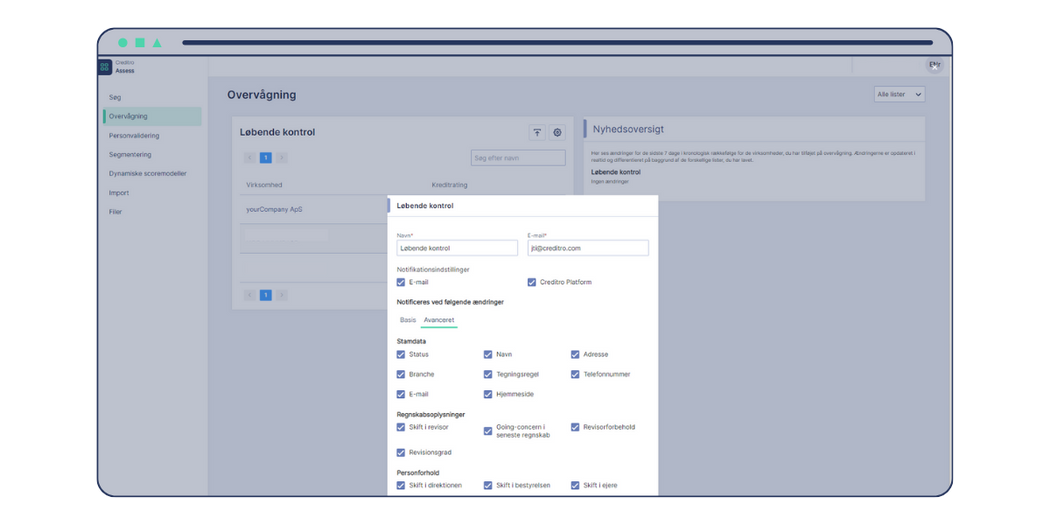
Task: Click the Kreditrating column header
Action: pos(450,184)
